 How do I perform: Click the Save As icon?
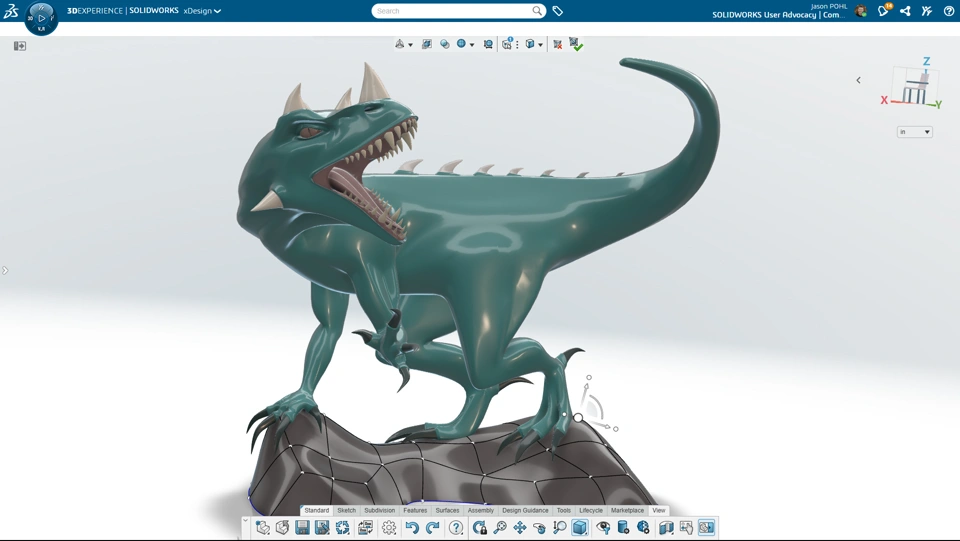[x=322, y=528]
